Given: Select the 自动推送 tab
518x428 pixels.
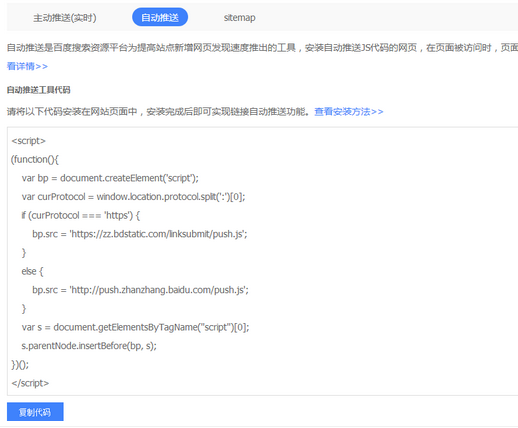Looking at the screenshot, I should tap(160, 17).
